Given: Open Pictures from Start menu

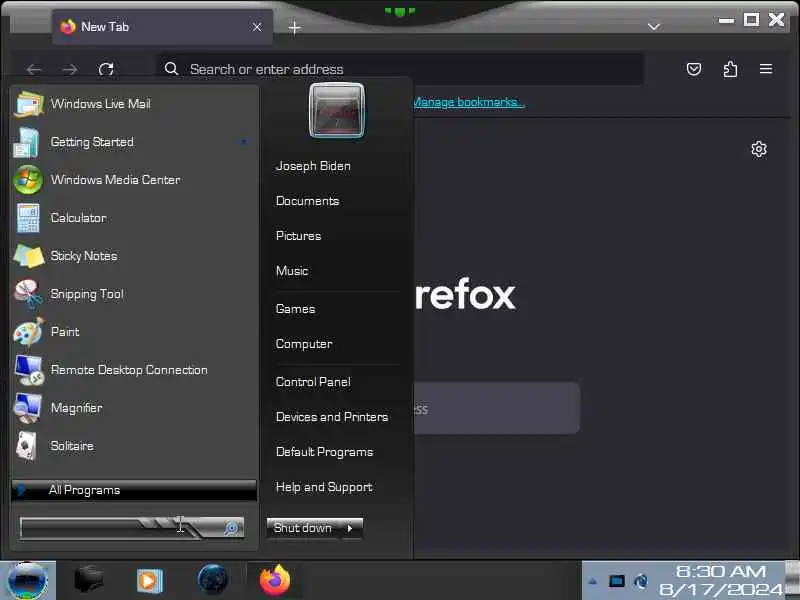Looking at the screenshot, I should pos(298,236).
